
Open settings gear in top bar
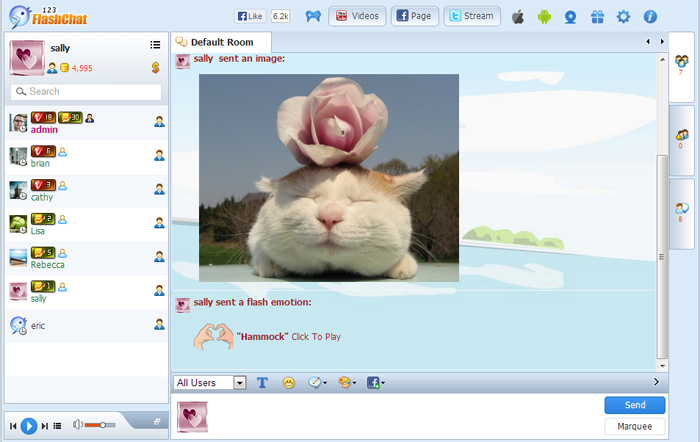click(x=623, y=17)
